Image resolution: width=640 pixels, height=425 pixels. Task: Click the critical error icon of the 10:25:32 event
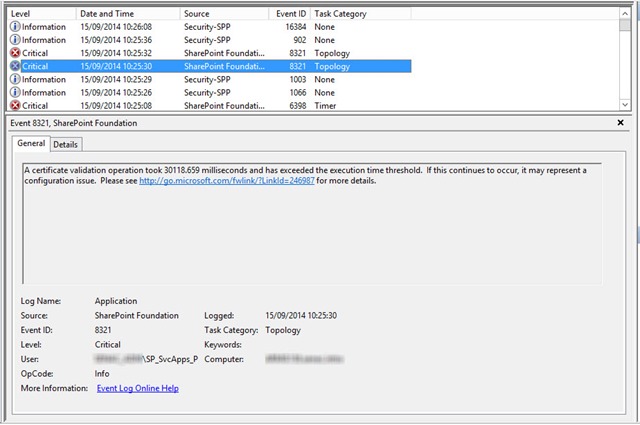coord(15,53)
